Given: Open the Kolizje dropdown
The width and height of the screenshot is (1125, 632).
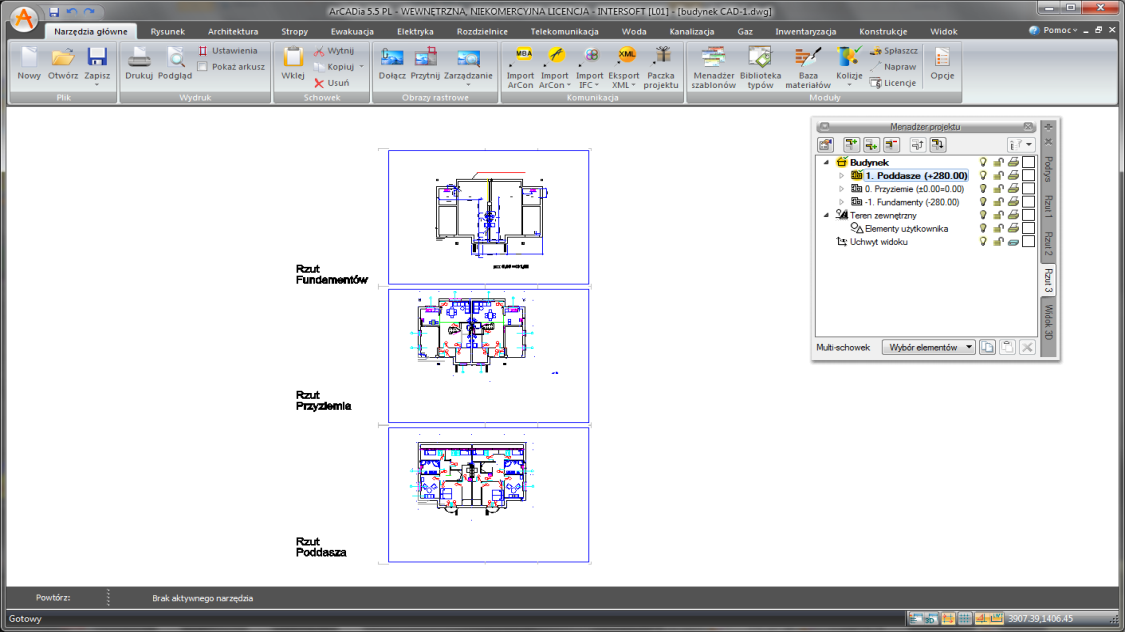Looking at the screenshot, I should point(849,85).
